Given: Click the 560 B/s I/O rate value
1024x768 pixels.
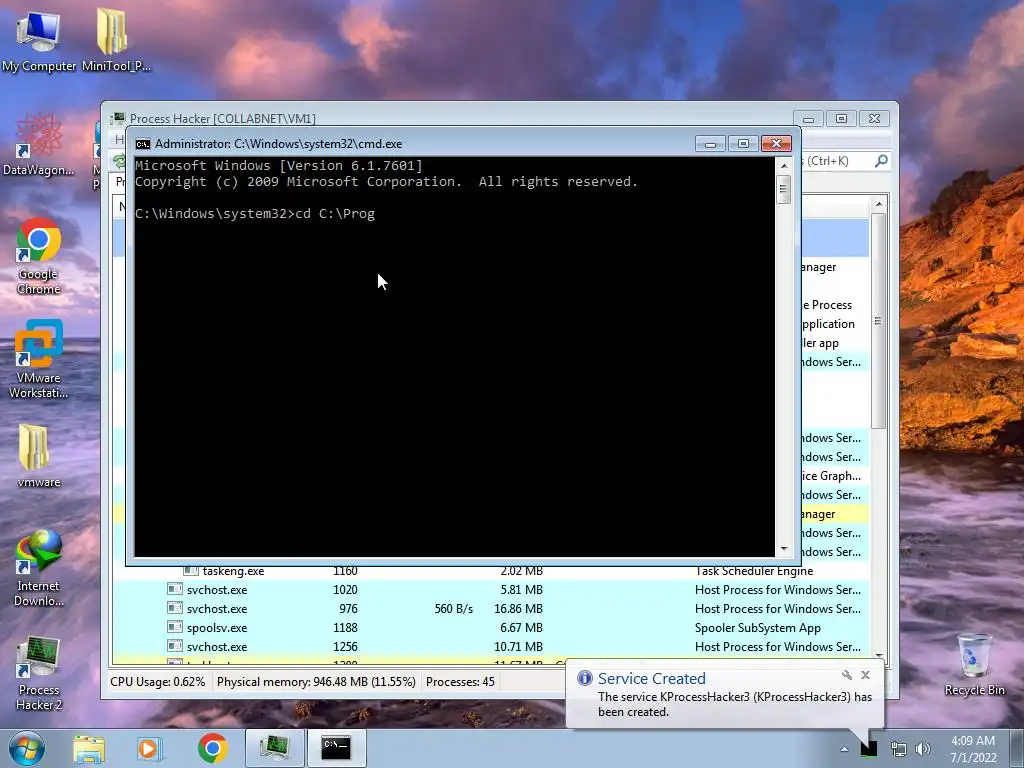Looking at the screenshot, I should pyautogui.click(x=453, y=609).
